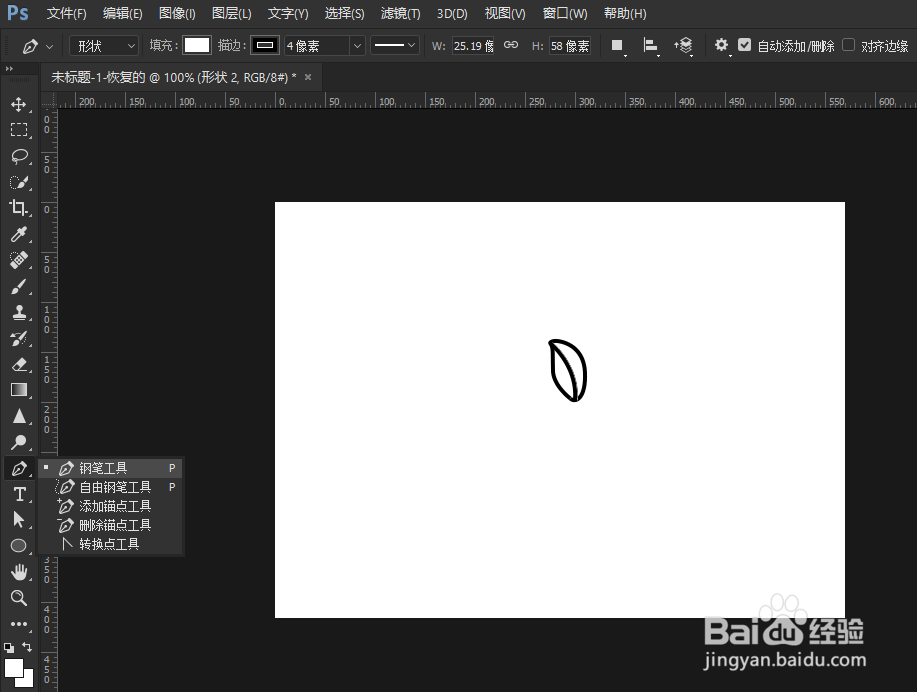This screenshot has width=917, height=692.
Task: Choose 添加锚点工具 from the flyout
Action: pos(111,506)
